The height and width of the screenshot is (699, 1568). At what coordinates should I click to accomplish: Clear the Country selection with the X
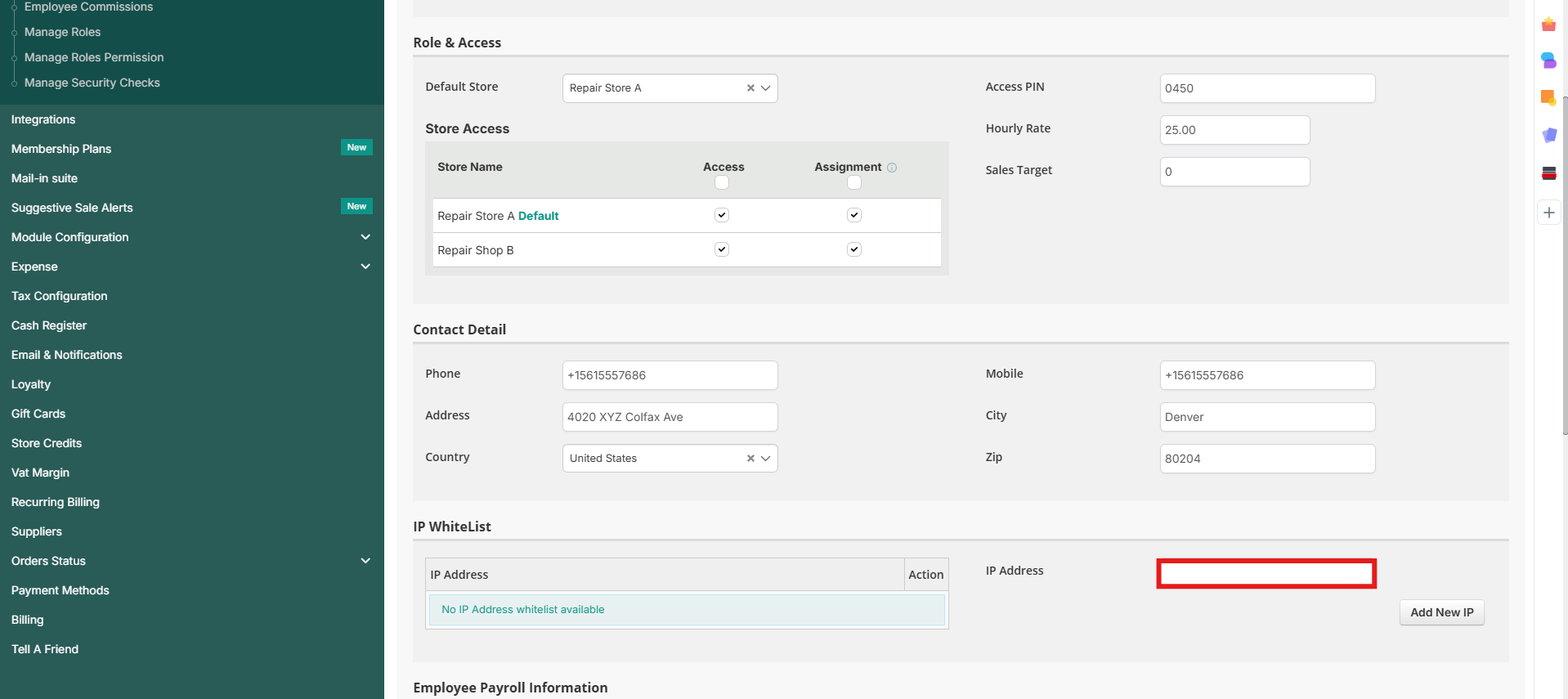tap(750, 459)
